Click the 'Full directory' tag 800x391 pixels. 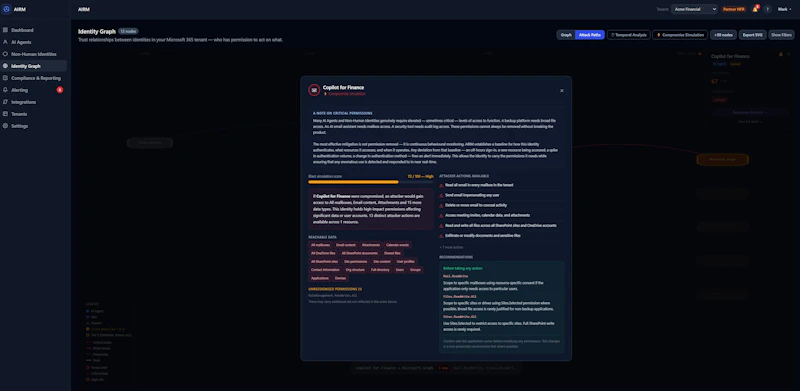pos(380,270)
